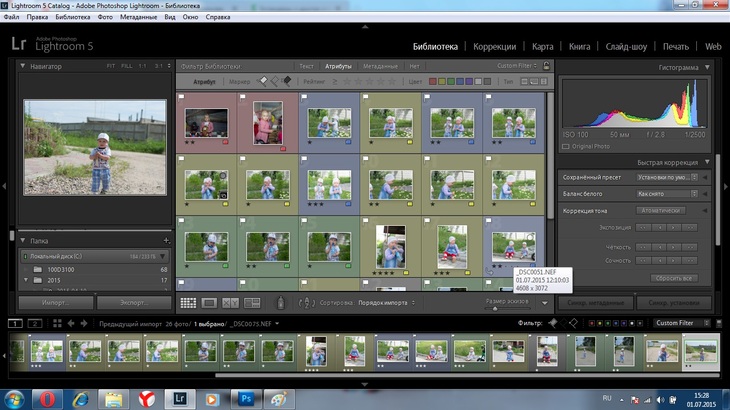Open toolbar content triangle menu
This screenshot has width=730, height=410.
(x=545, y=303)
